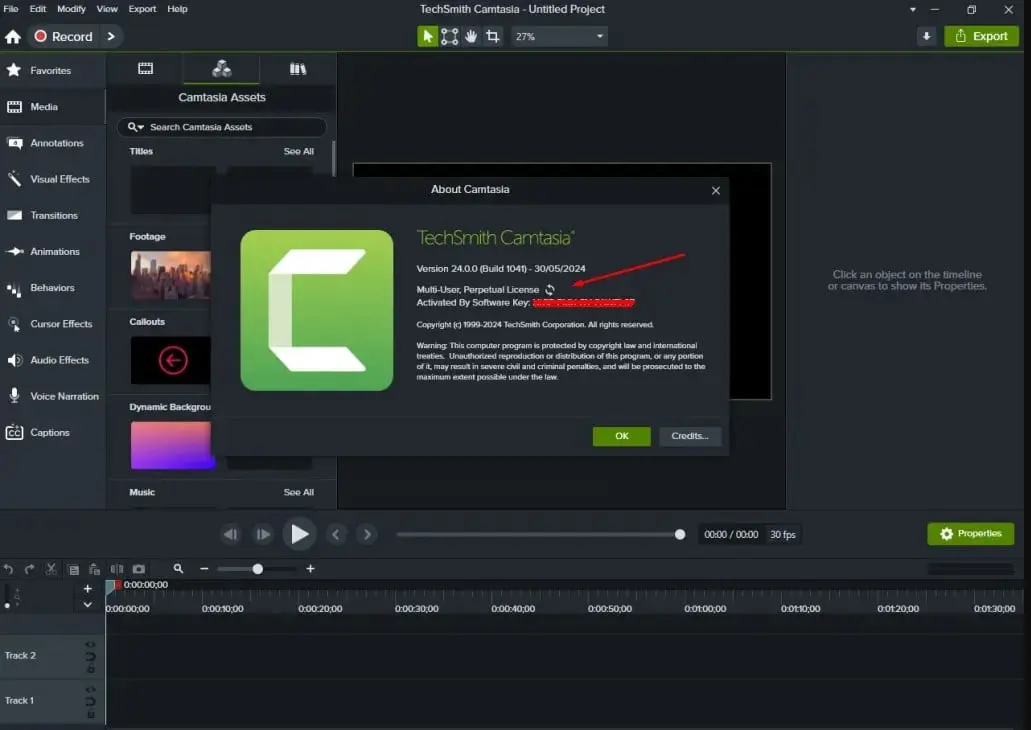Open the View menu
Screen dimensions: 1031x730
(107, 9)
